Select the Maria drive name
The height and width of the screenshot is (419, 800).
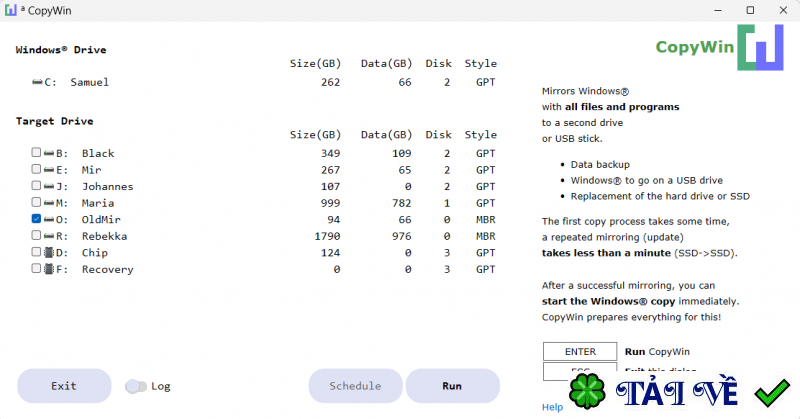click(x=98, y=203)
